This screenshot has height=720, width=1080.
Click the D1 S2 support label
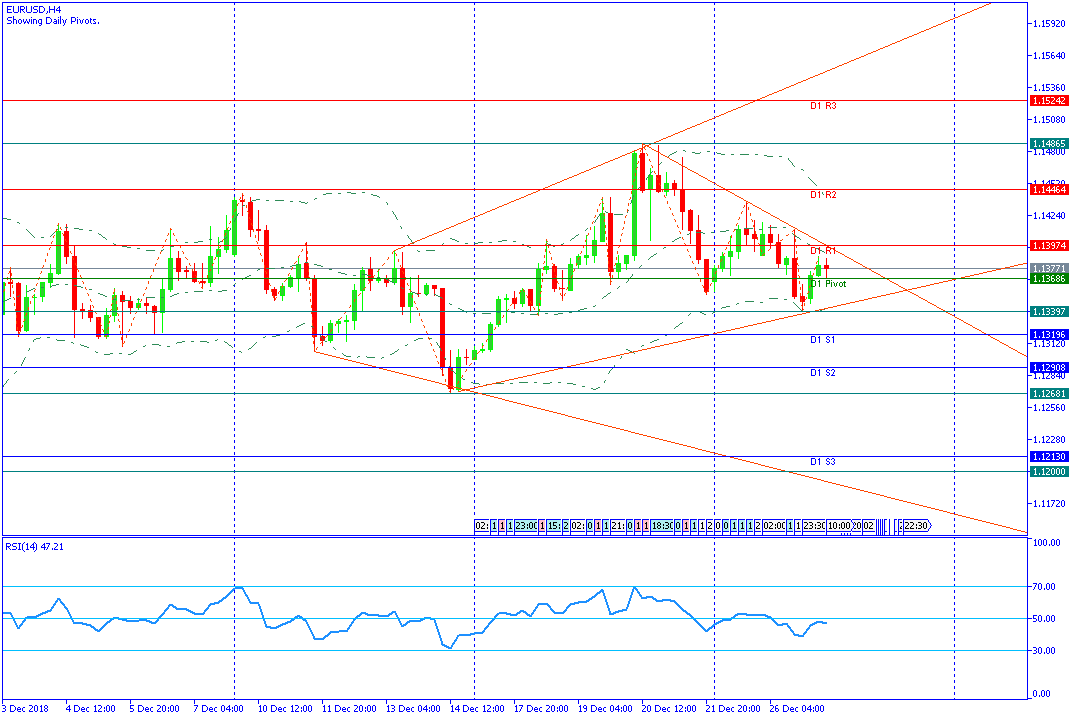(x=823, y=373)
